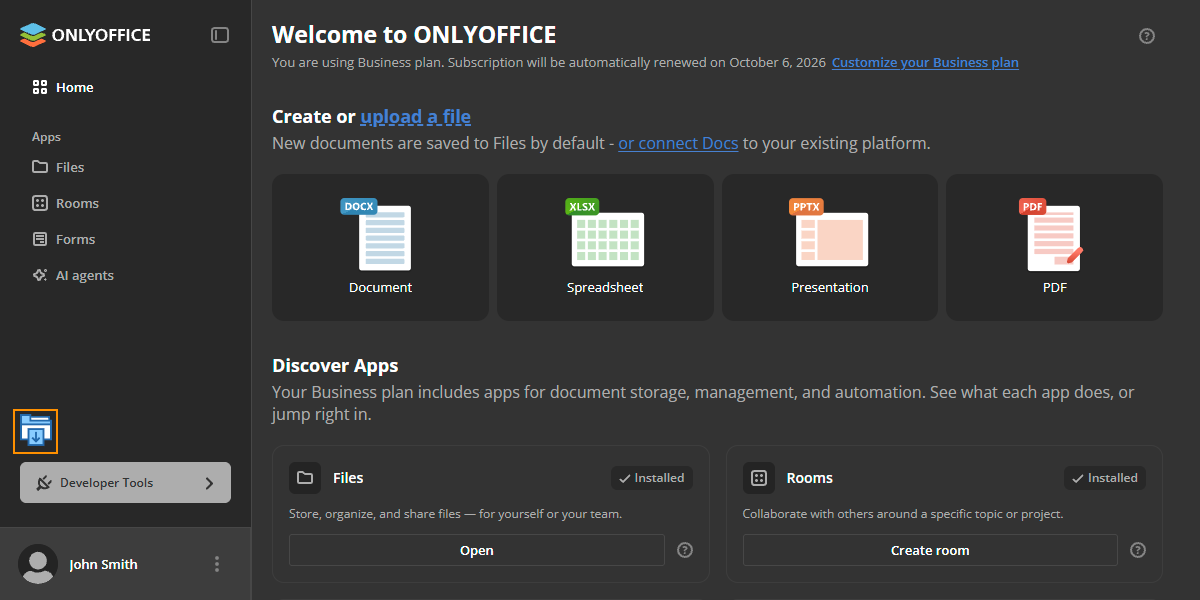Open AI agents in the sidebar
The width and height of the screenshot is (1200, 600).
click(x=73, y=275)
